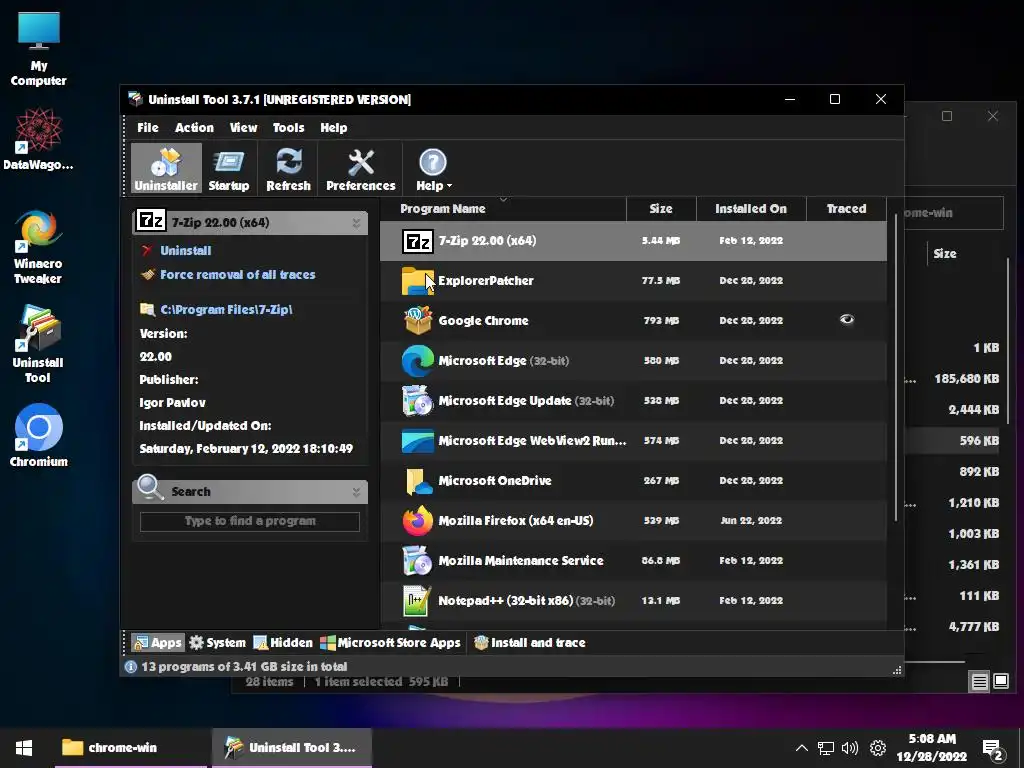Switch to large icons view in Explorer
This screenshot has width=1024, height=768.
click(x=1000, y=681)
